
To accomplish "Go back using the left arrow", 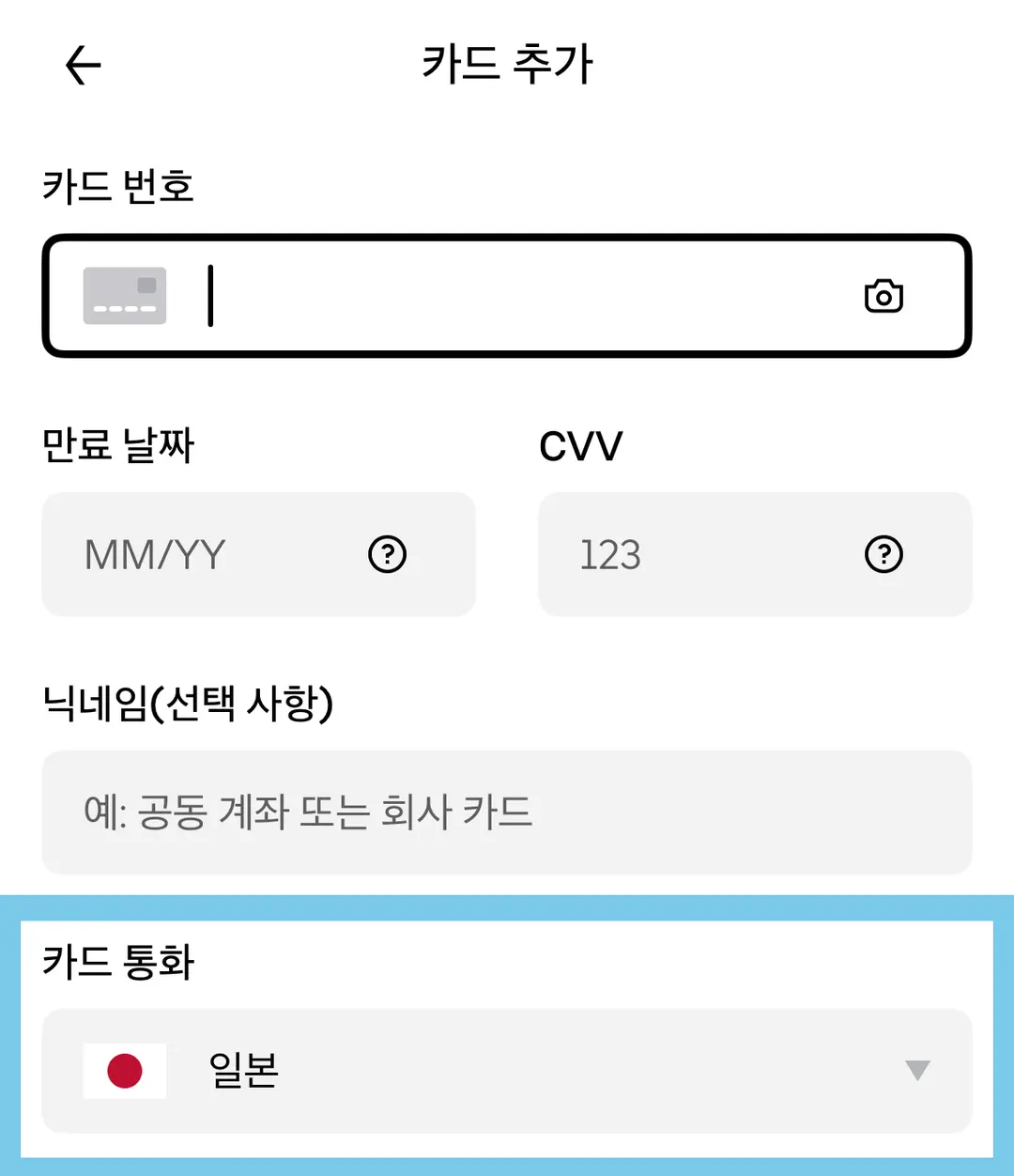I will click(x=83, y=66).
